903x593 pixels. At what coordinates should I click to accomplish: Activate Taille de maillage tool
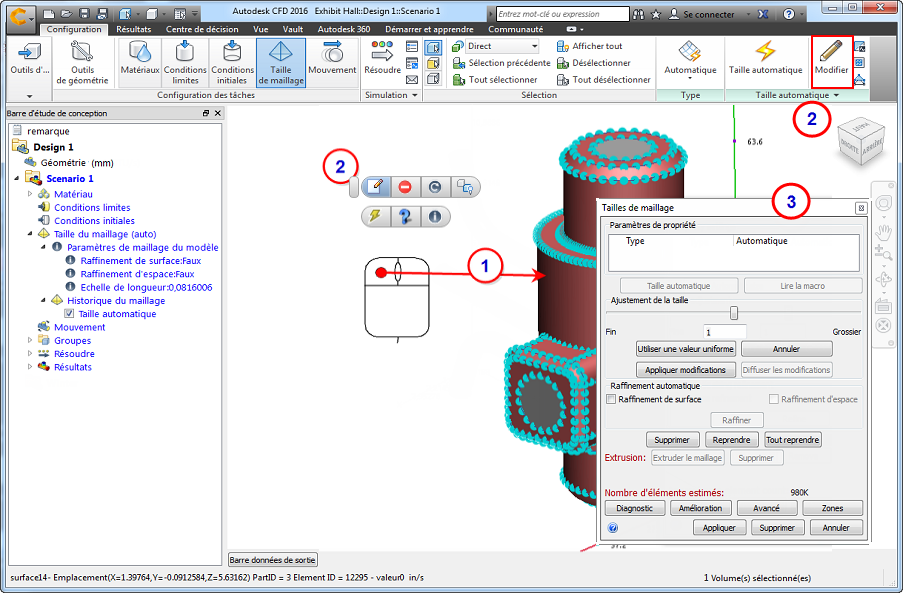coord(280,63)
